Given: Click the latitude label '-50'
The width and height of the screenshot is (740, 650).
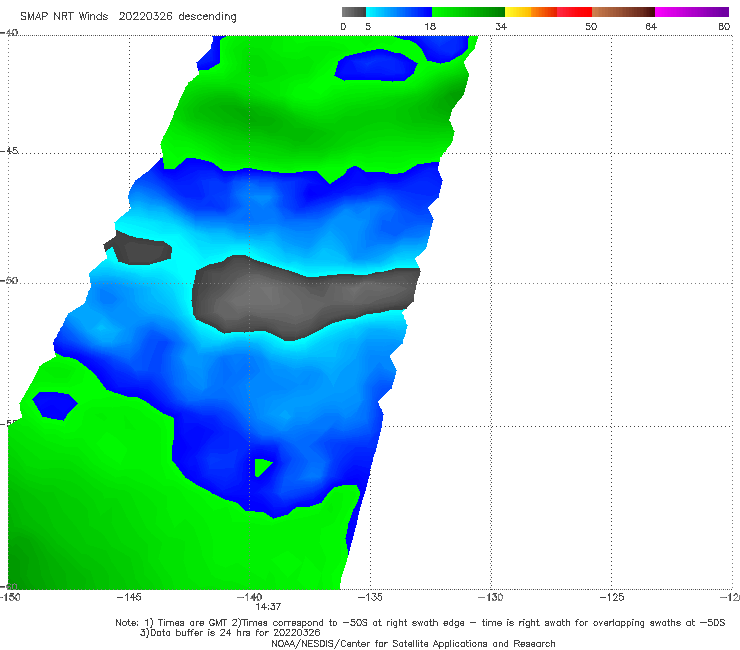Looking at the screenshot, I should (x=9, y=280).
